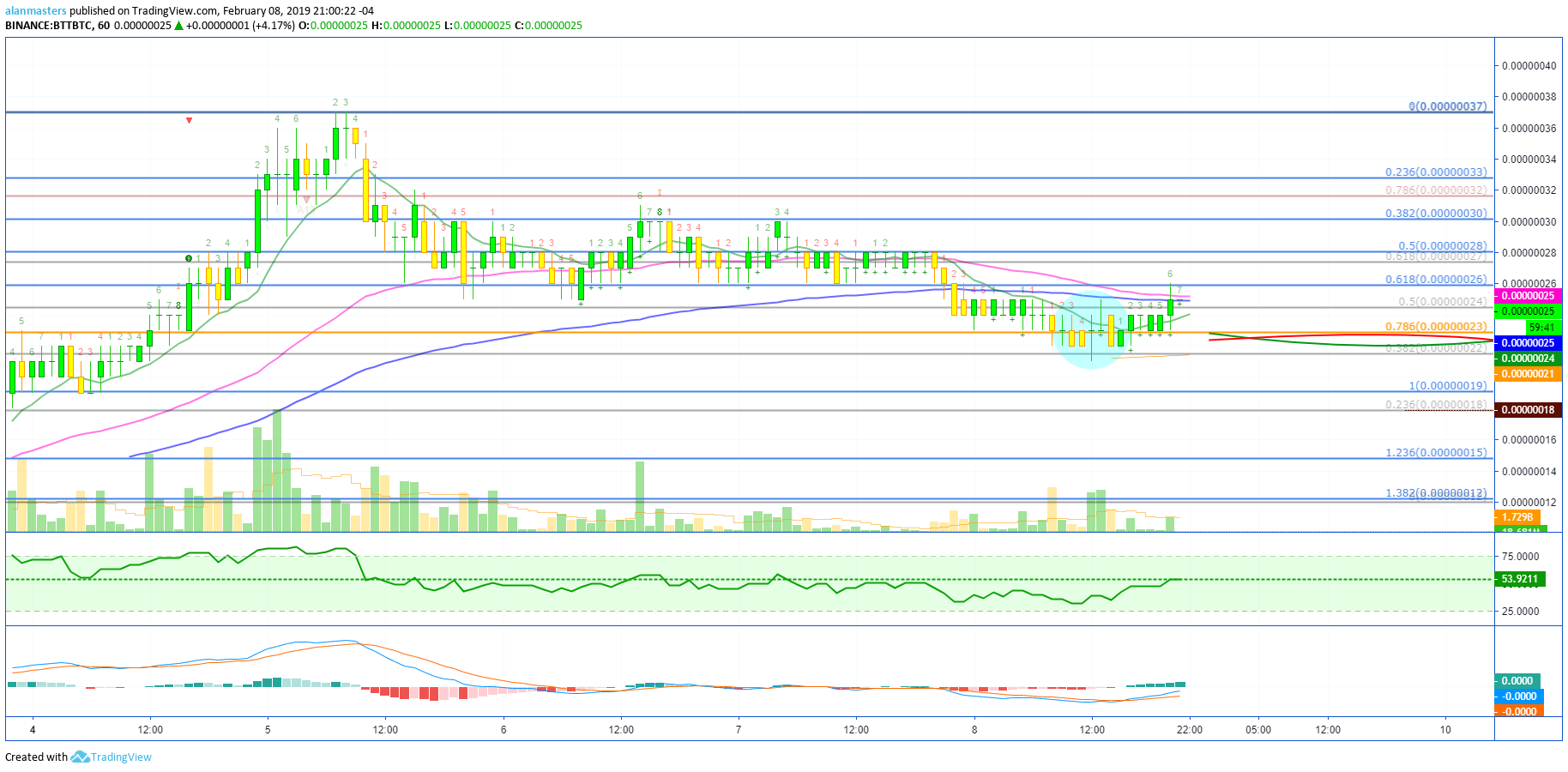Screen dimensions: 1568x772
Task: Click the green 0.0000 MACD histogram tag
Action: point(1518,681)
